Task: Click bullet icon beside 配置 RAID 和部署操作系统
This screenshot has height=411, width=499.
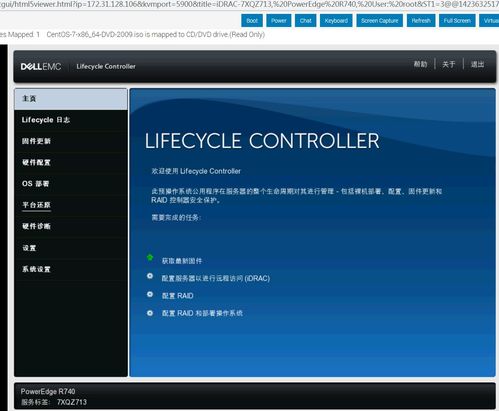Action: pyautogui.click(x=150, y=313)
